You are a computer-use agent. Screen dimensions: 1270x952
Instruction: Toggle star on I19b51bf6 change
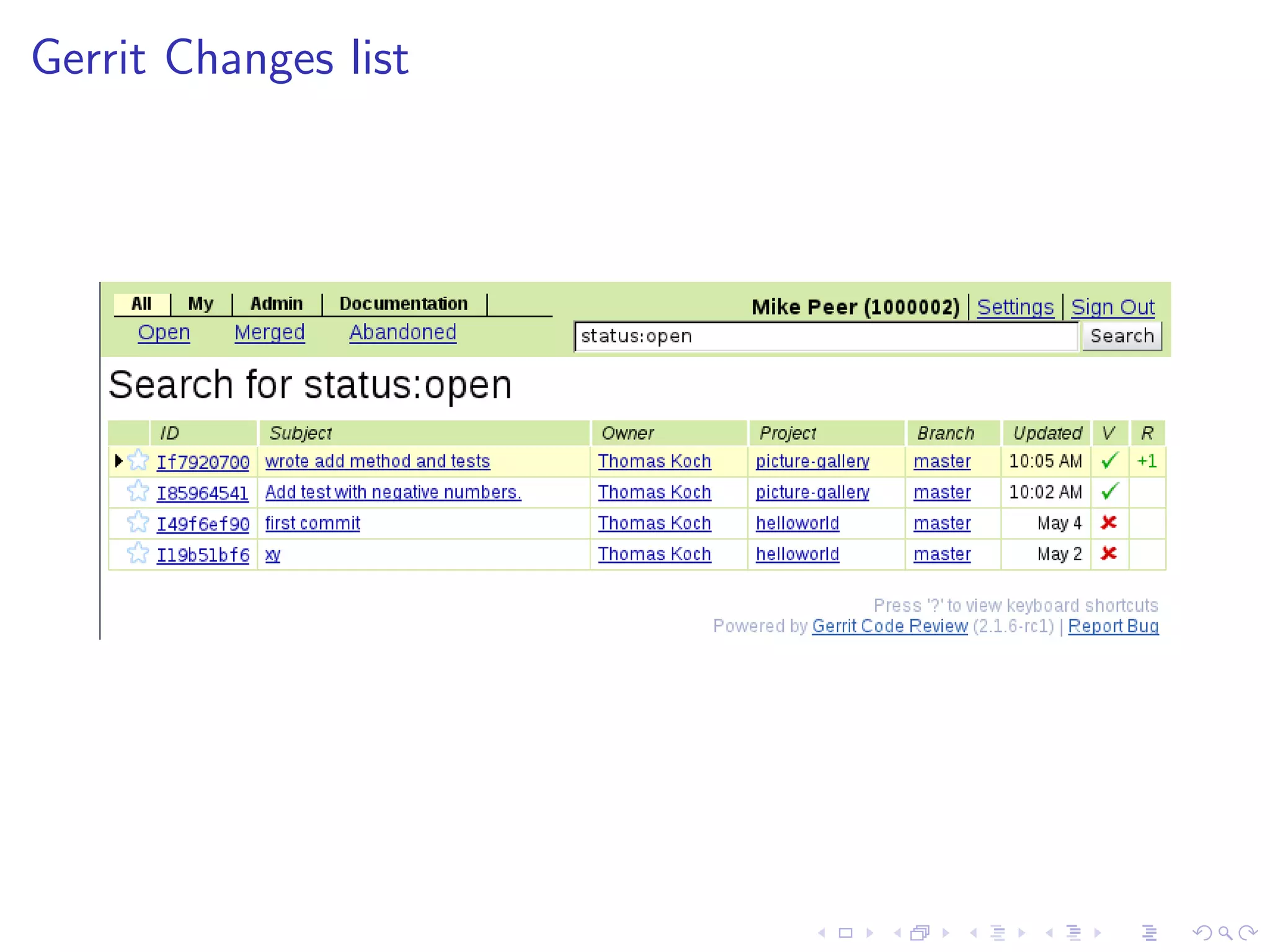(x=138, y=553)
